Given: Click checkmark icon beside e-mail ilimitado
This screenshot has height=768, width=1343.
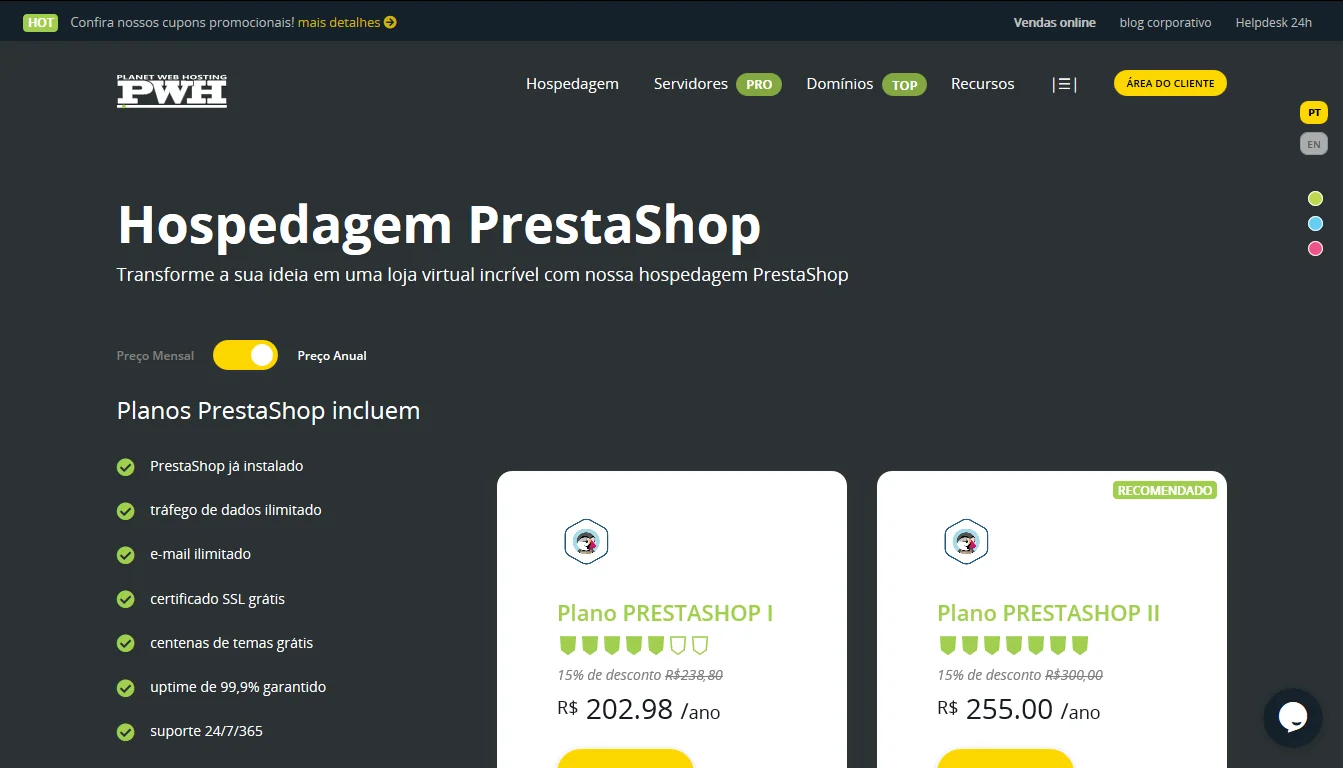Looking at the screenshot, I should (125, 555).
